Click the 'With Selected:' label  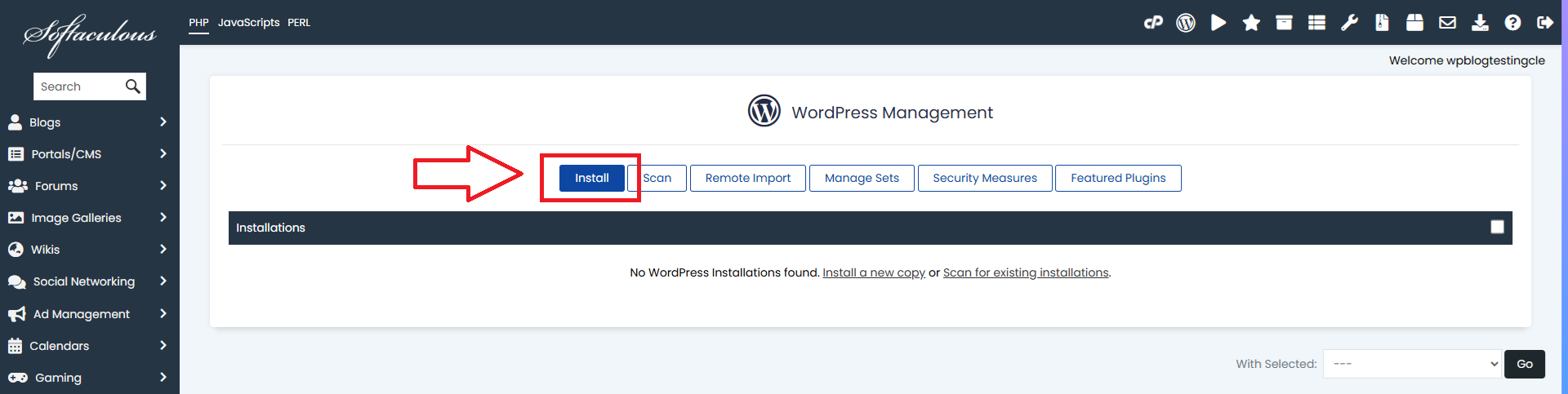coord(1276,364)
